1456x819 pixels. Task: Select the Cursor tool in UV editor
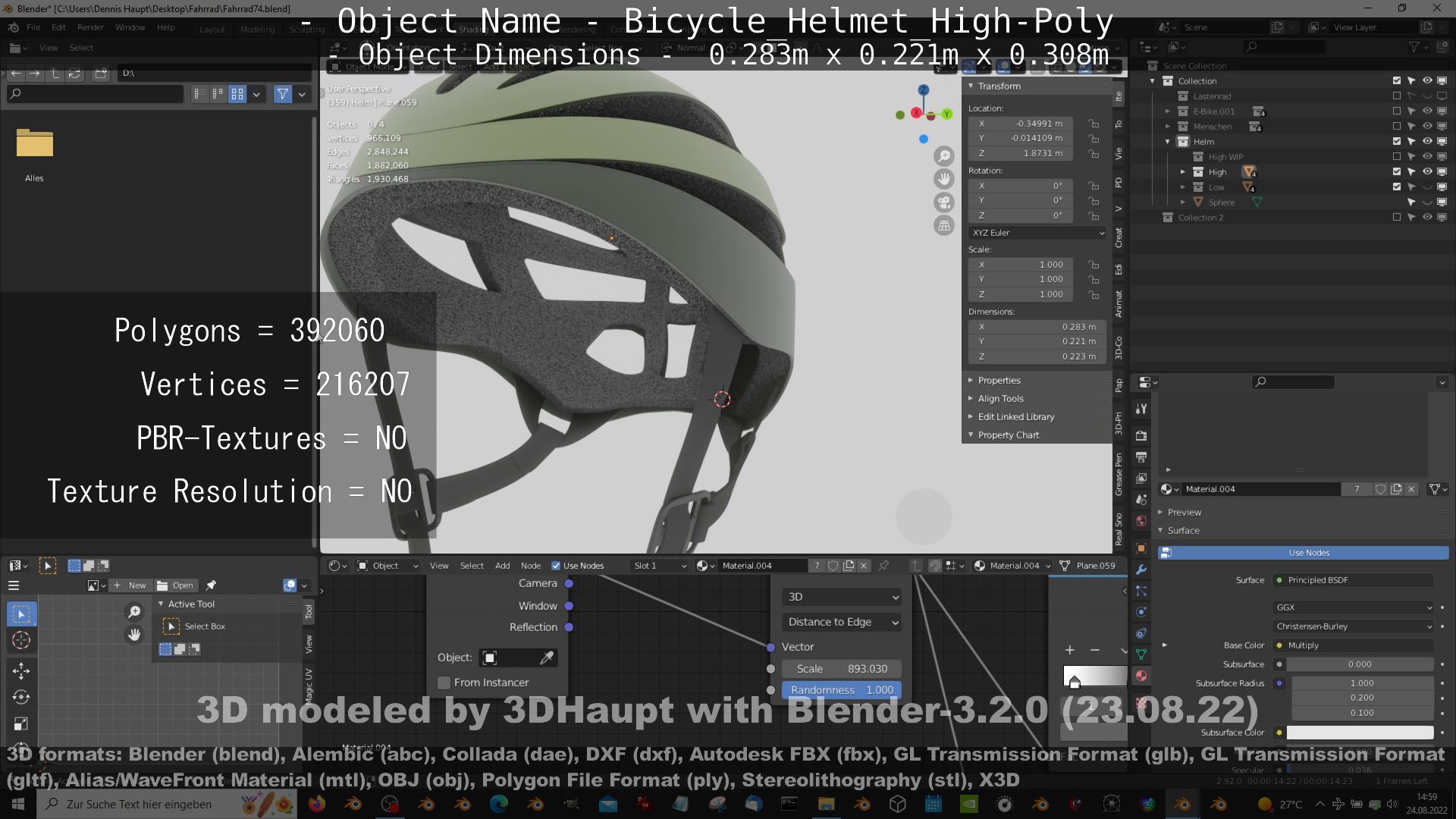tap(21, 640)
